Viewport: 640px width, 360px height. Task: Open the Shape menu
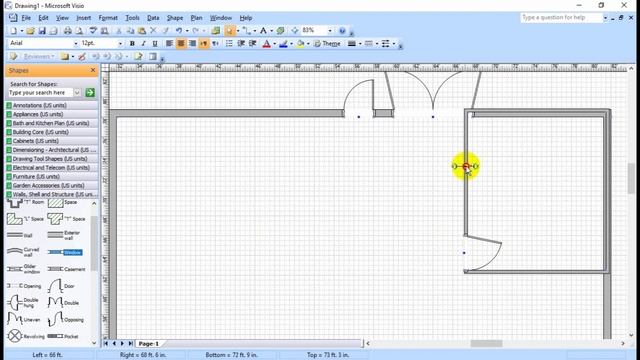[175, 18]
